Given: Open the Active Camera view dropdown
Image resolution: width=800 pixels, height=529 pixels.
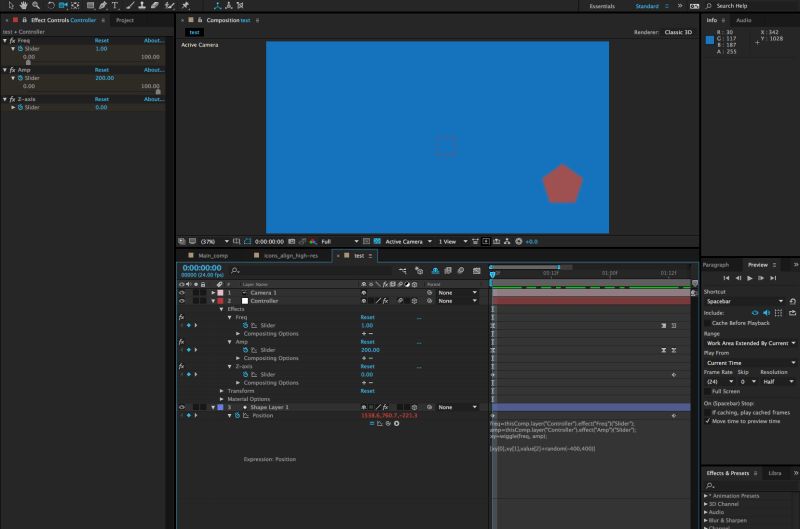Looking at the screenshot, I should coord(409,241).
